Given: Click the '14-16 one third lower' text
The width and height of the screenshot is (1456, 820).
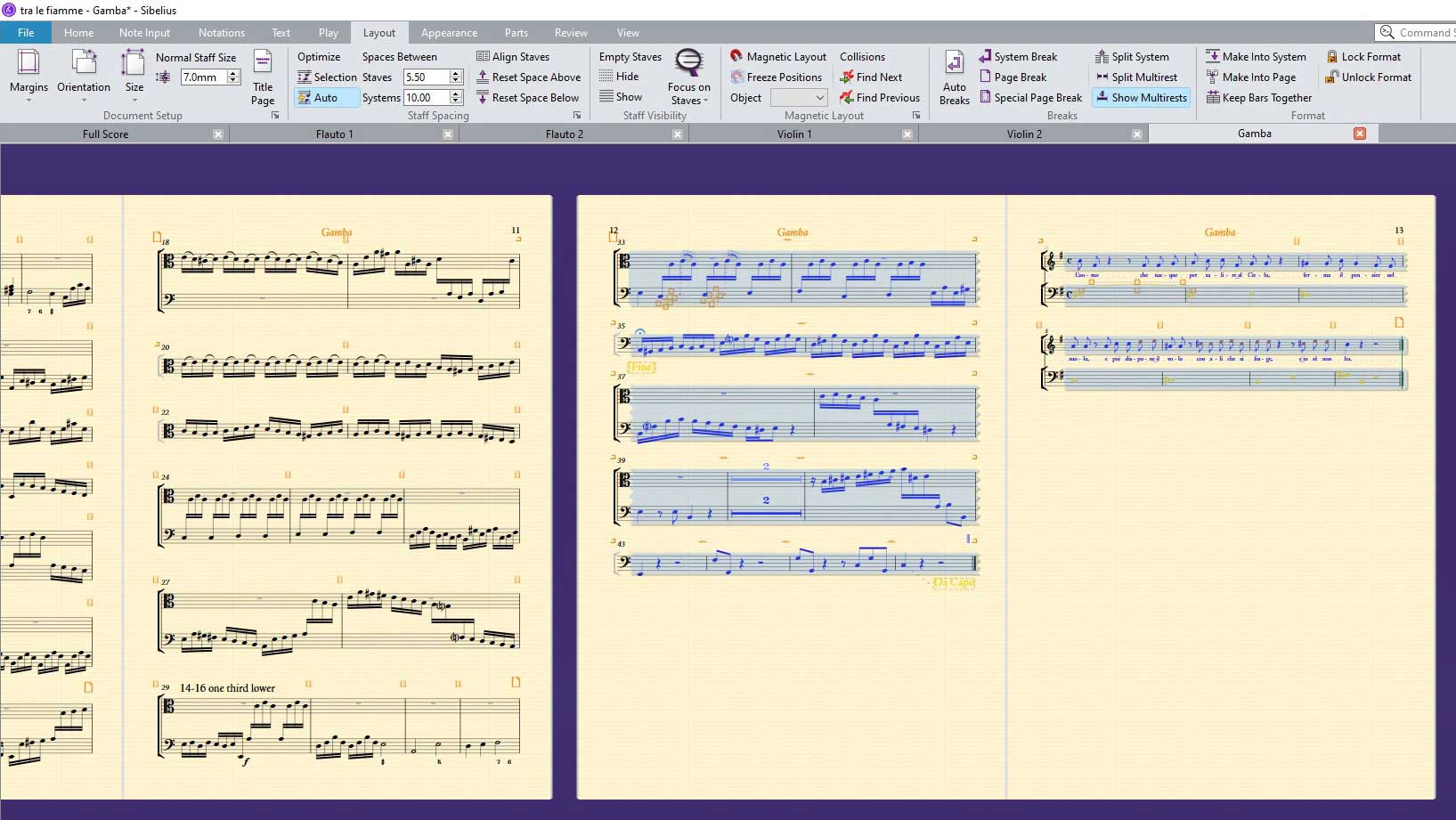Looking at the screenshot, I should [227, 688].
